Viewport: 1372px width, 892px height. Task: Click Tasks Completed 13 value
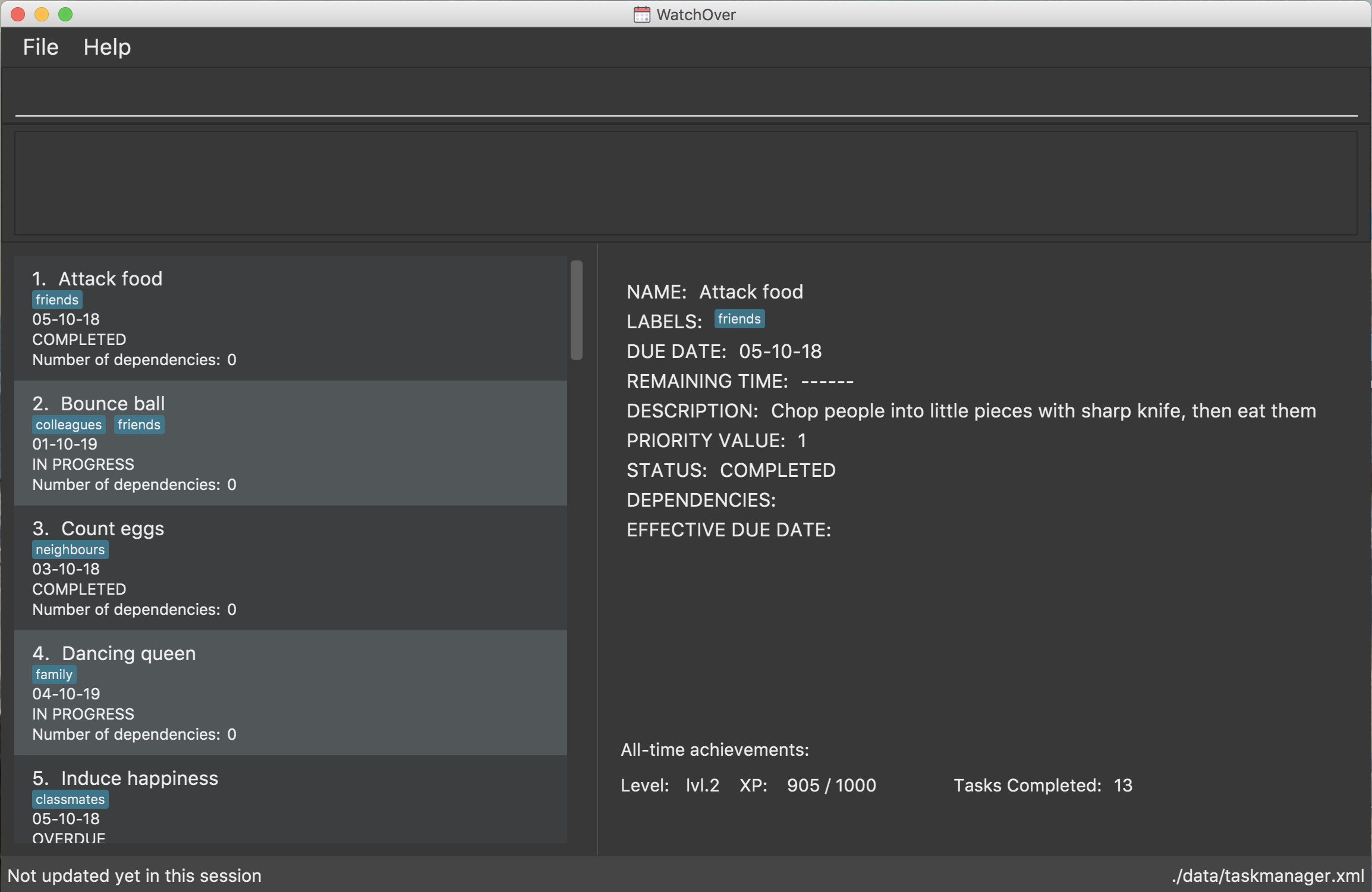coord(1123,786)
